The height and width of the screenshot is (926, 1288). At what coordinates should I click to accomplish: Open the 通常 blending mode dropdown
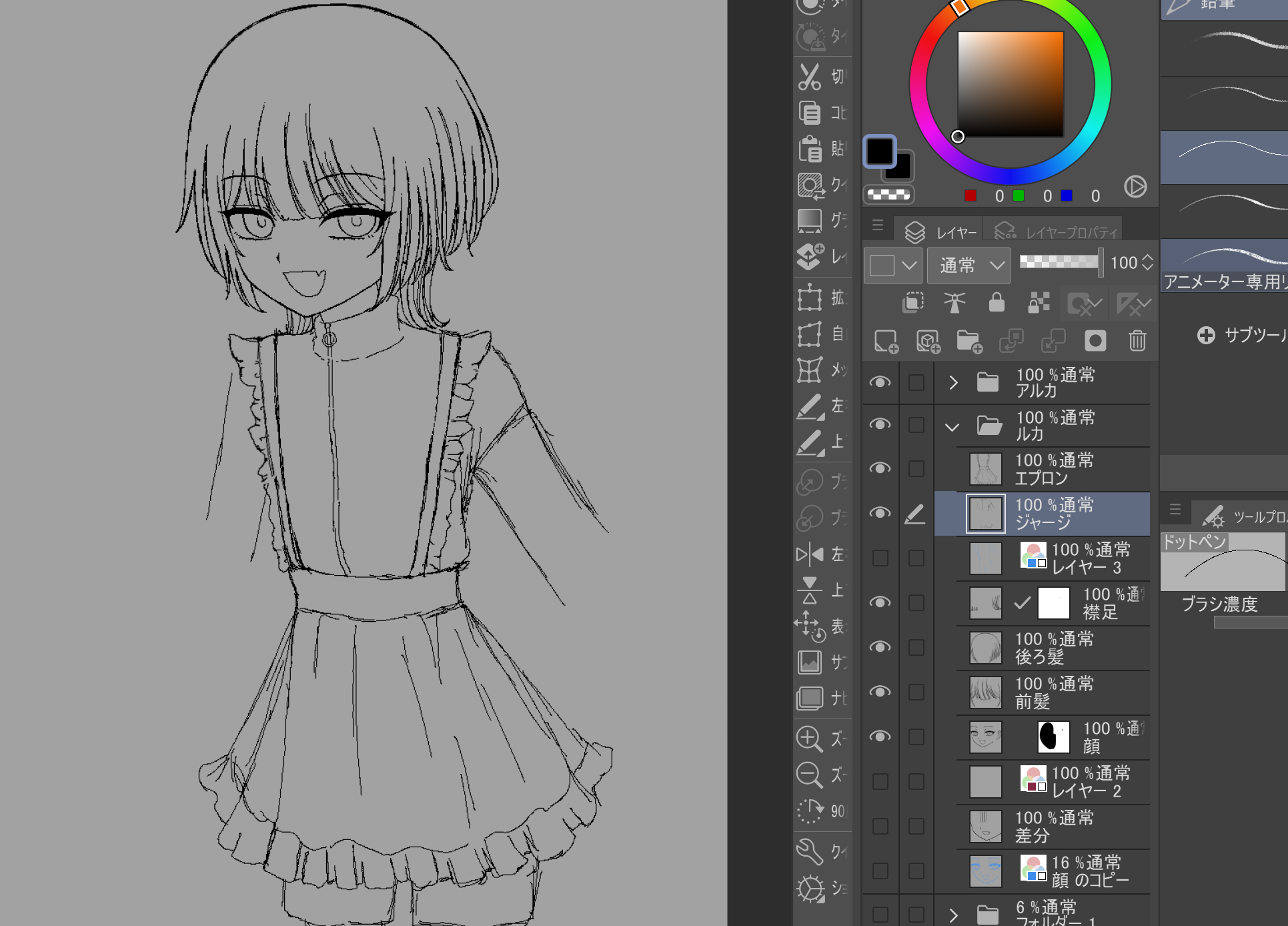click(969, 265)
